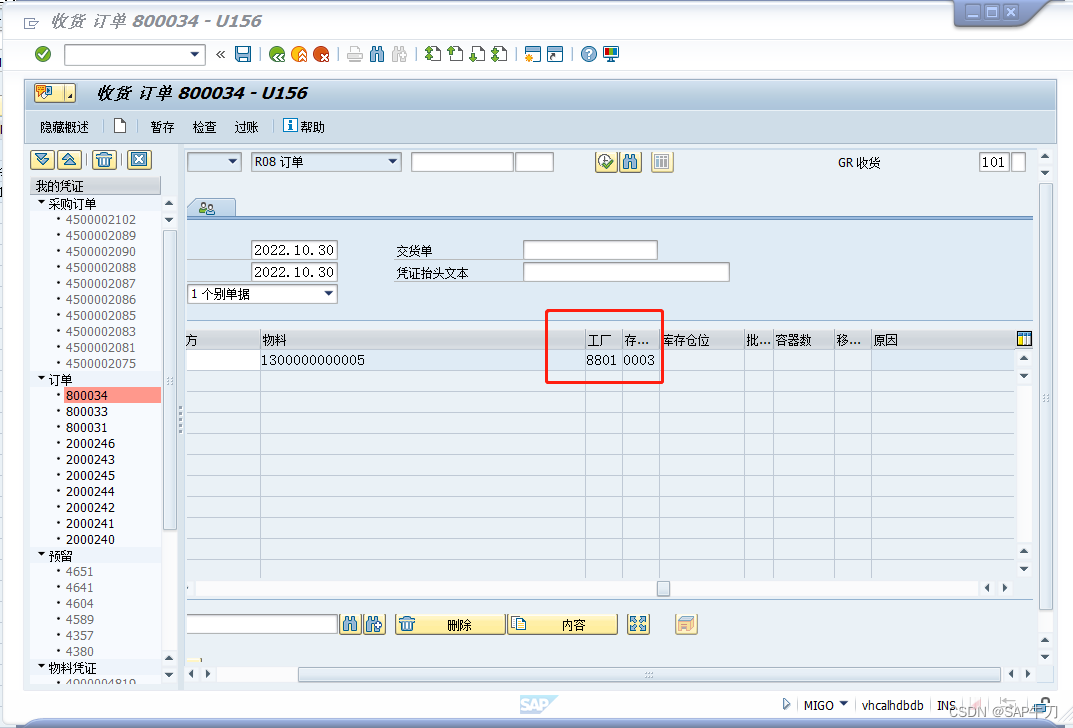Viewport: 1073px width, 728px height.
Task: Click 检查 check button
Action: [204, 127]
